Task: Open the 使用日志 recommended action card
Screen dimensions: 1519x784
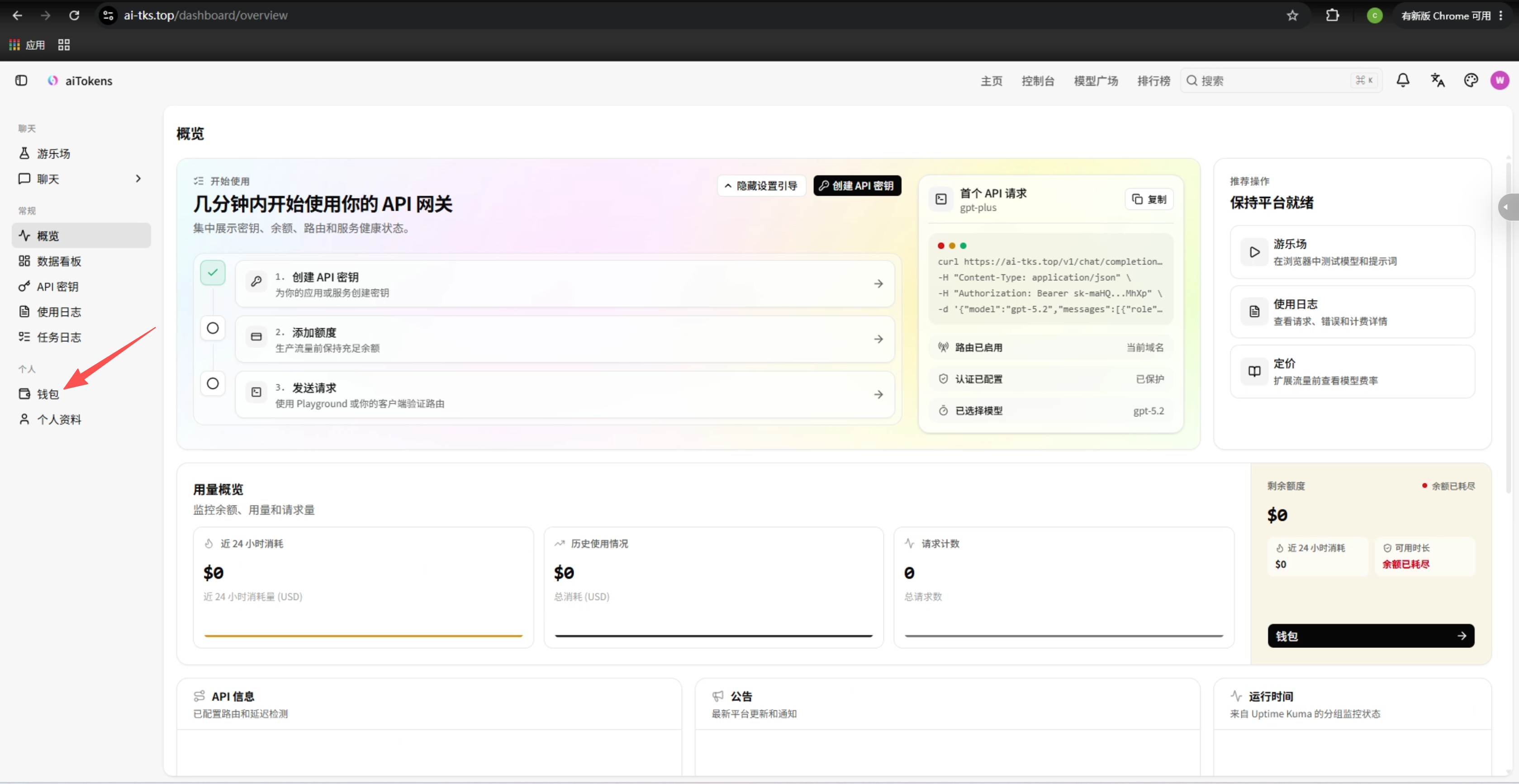Action: [x=1352, y=312]
